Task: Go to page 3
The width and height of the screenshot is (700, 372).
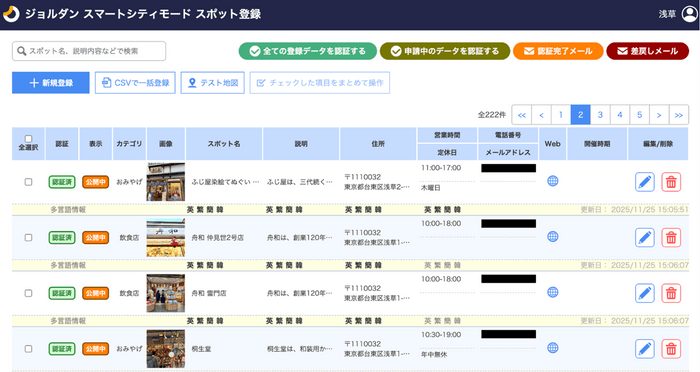Action: pyautogui.click(x=600, y=115)
